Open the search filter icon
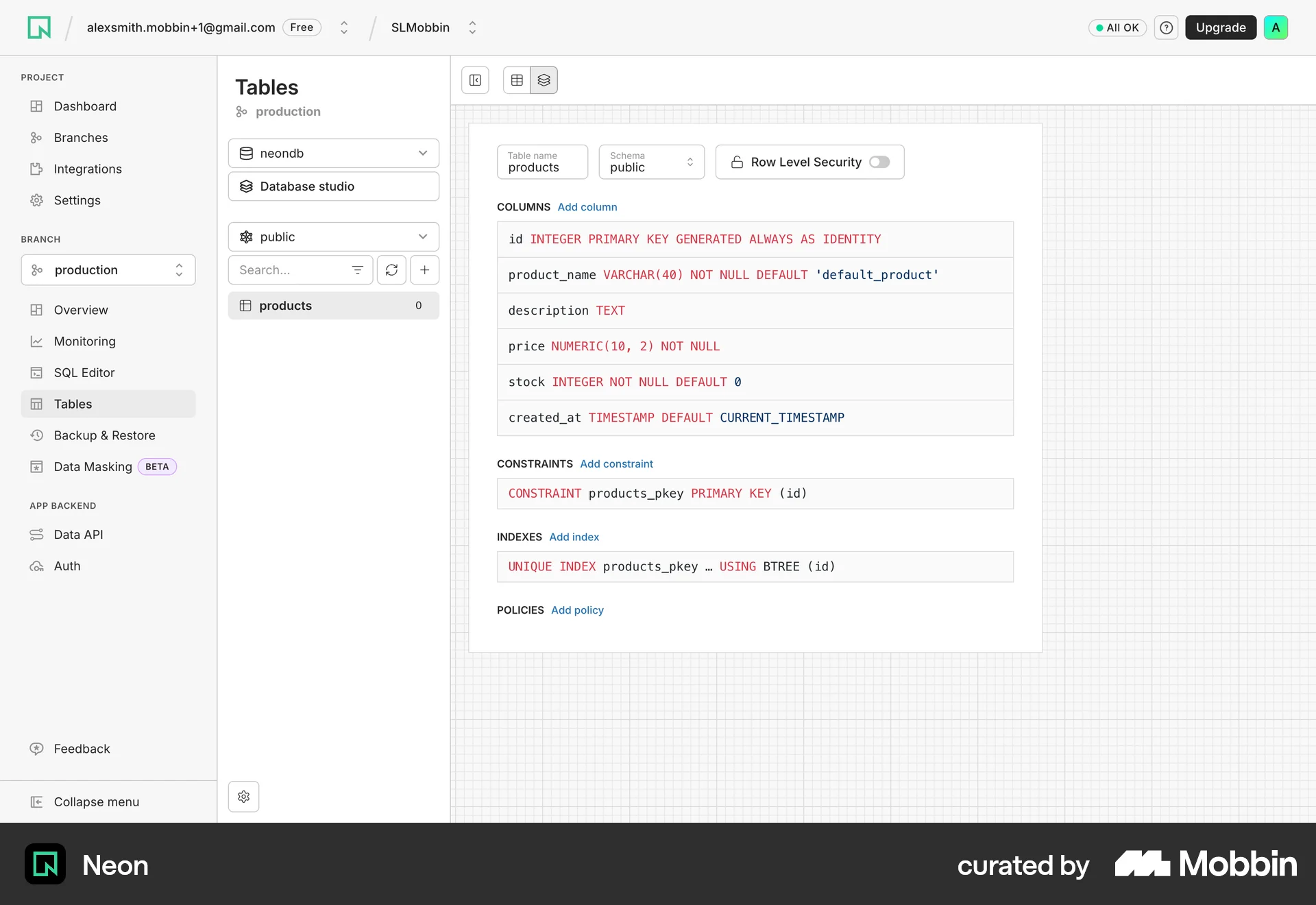The height and width of the screenshot is (905, 1316). click(x=357, y=270)
